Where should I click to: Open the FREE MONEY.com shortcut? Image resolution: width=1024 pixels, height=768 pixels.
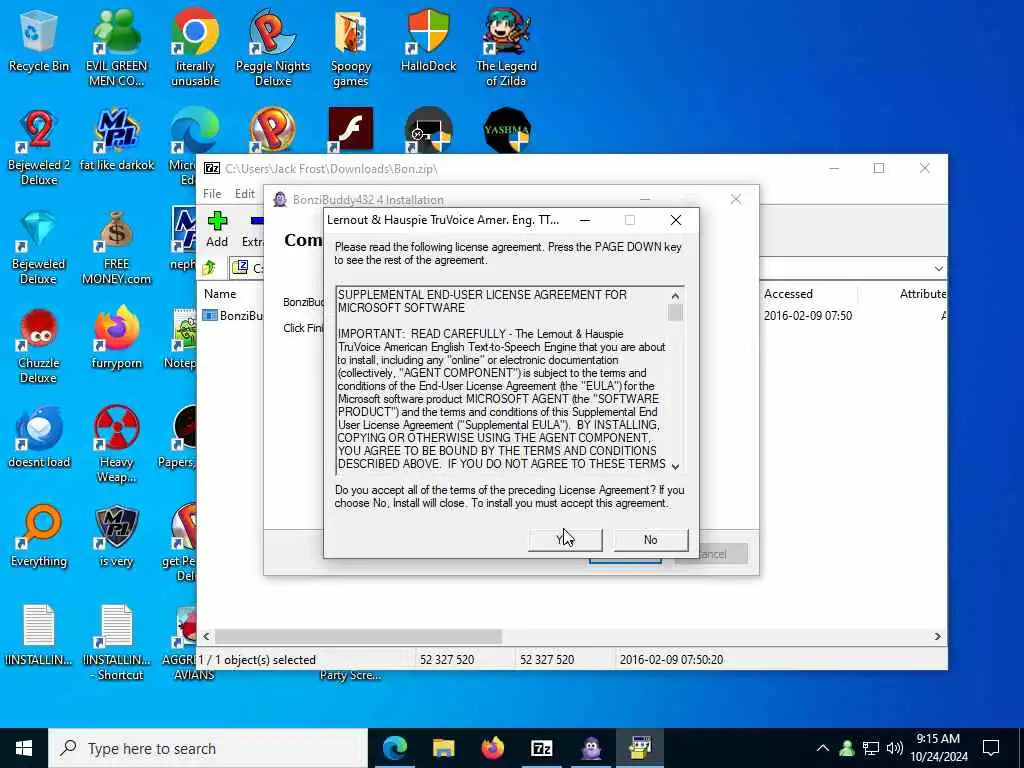click(116, 247)
